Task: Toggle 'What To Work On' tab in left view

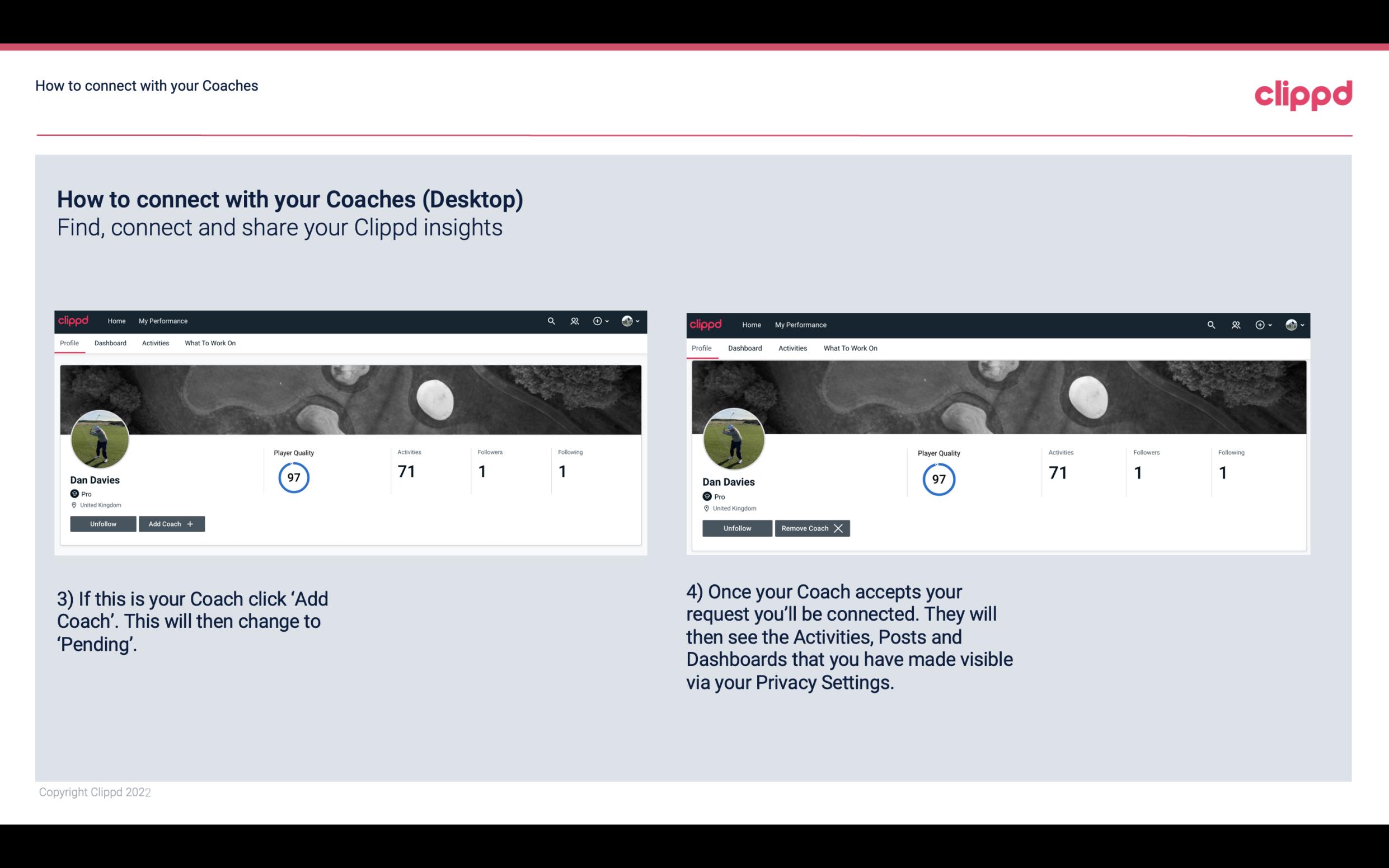Action: (x=210, y=343)
